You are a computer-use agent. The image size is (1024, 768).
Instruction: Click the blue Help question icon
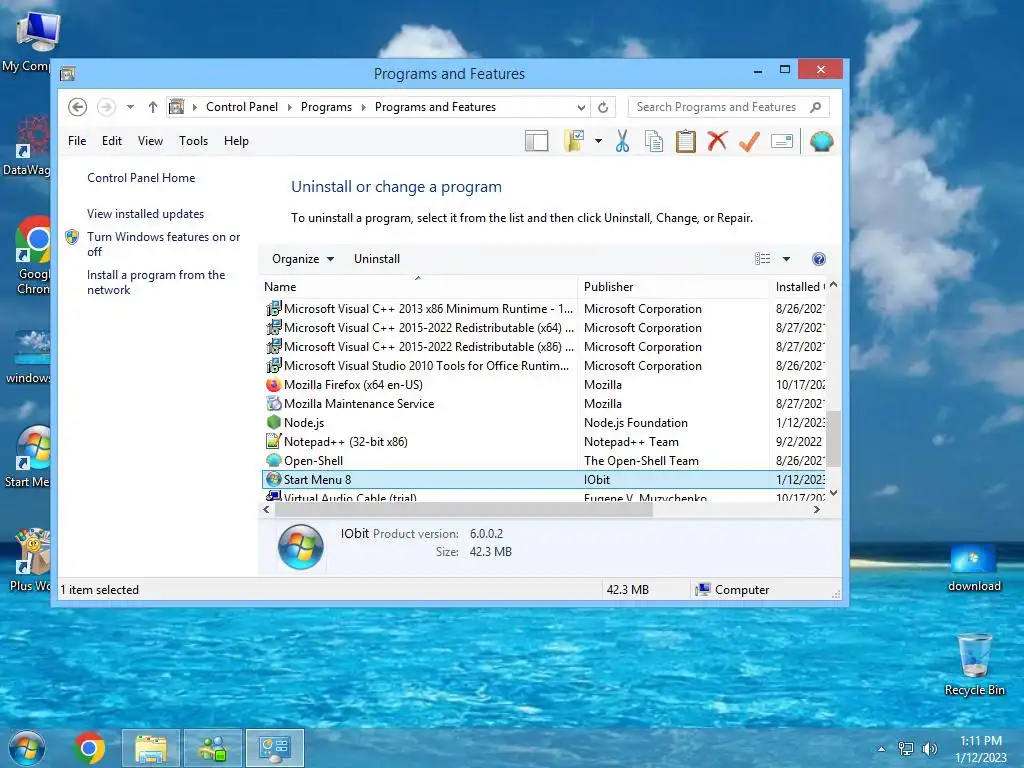tap(819, 259)
